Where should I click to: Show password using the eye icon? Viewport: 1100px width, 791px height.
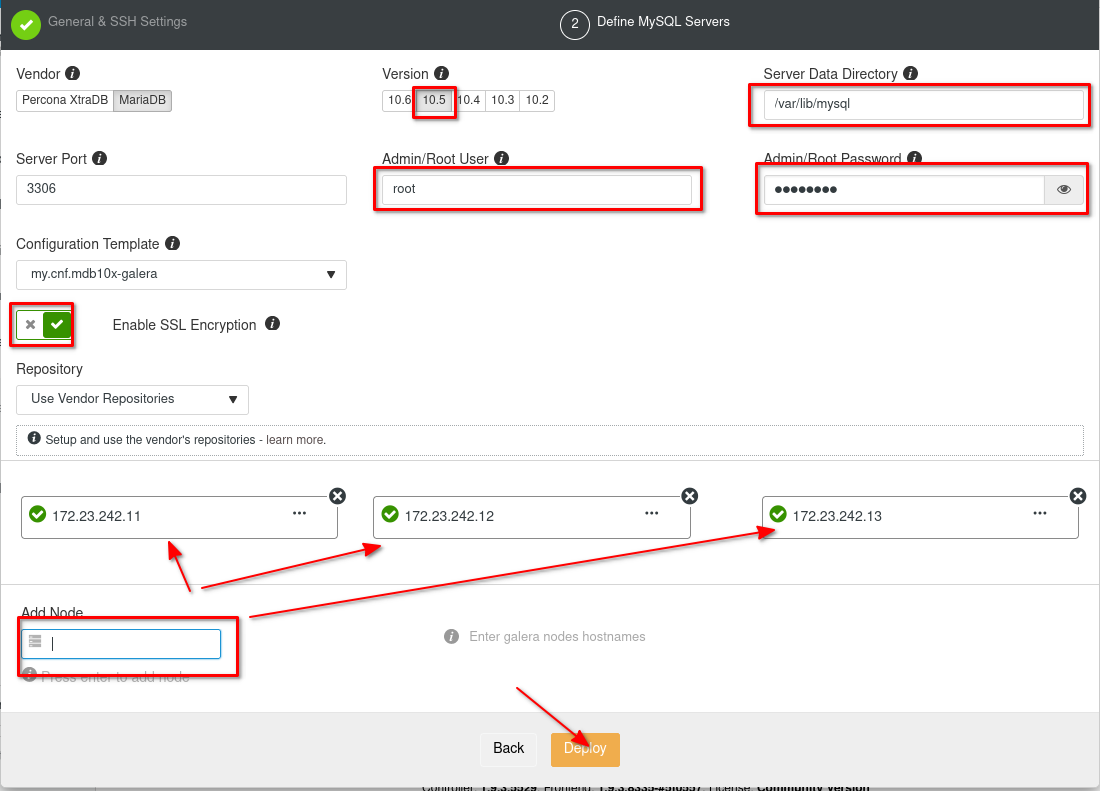1064,190
